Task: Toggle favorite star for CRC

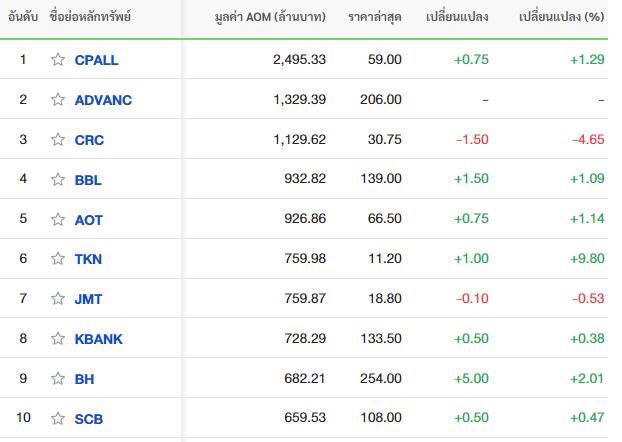Action: point(58,140)
